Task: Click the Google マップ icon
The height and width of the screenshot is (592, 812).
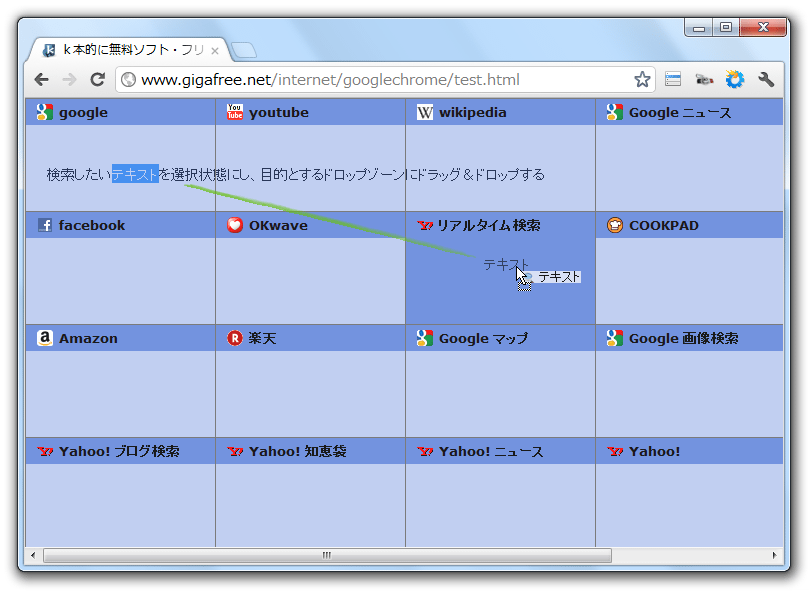Action: pyautogui.click(x=425, y=338)
